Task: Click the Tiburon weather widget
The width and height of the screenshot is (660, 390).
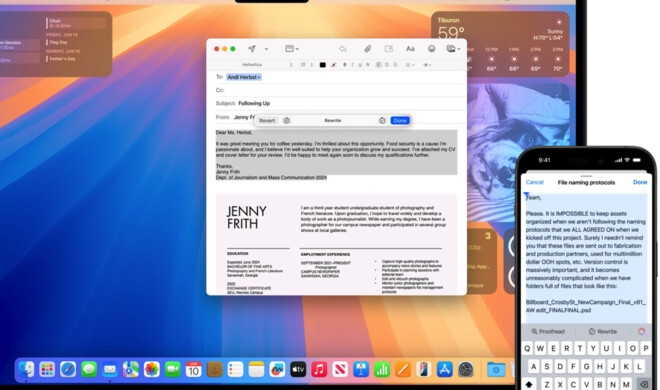Action: click(x=500, y=44)
